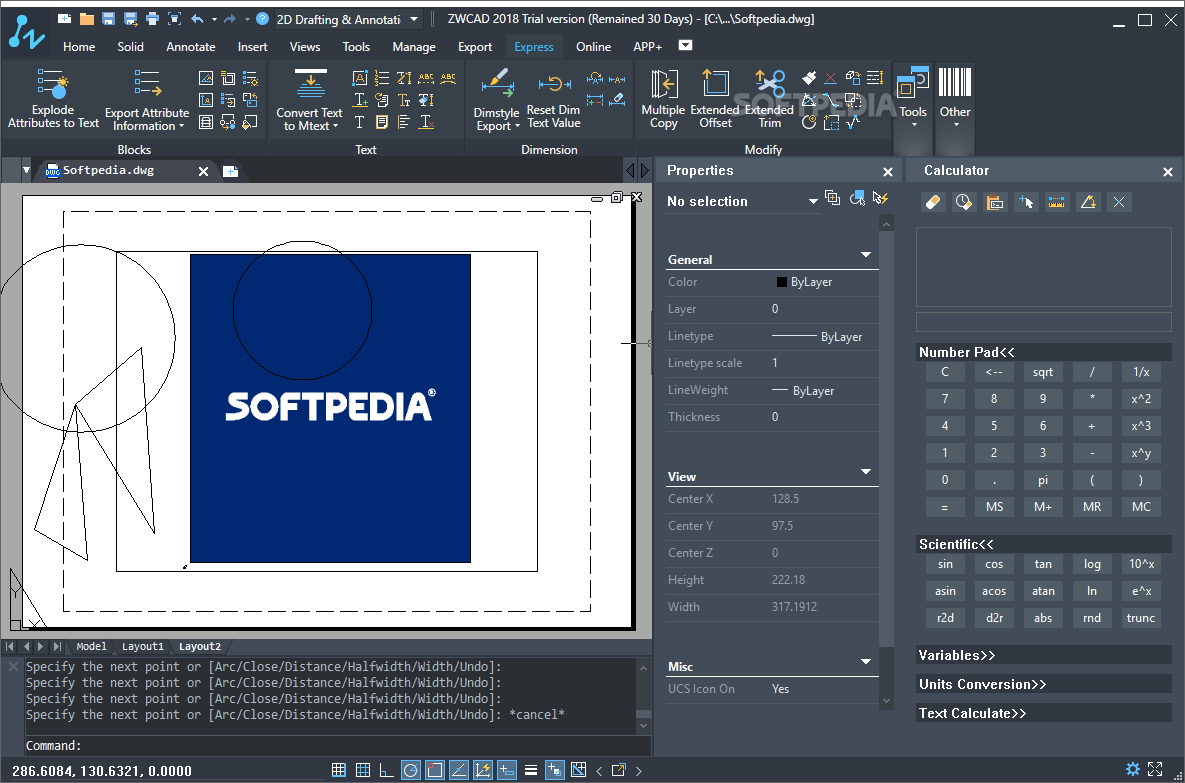The image size is (1185, 783).
Task: Click calculator Get Coordinates icon
Action: 1026,202
